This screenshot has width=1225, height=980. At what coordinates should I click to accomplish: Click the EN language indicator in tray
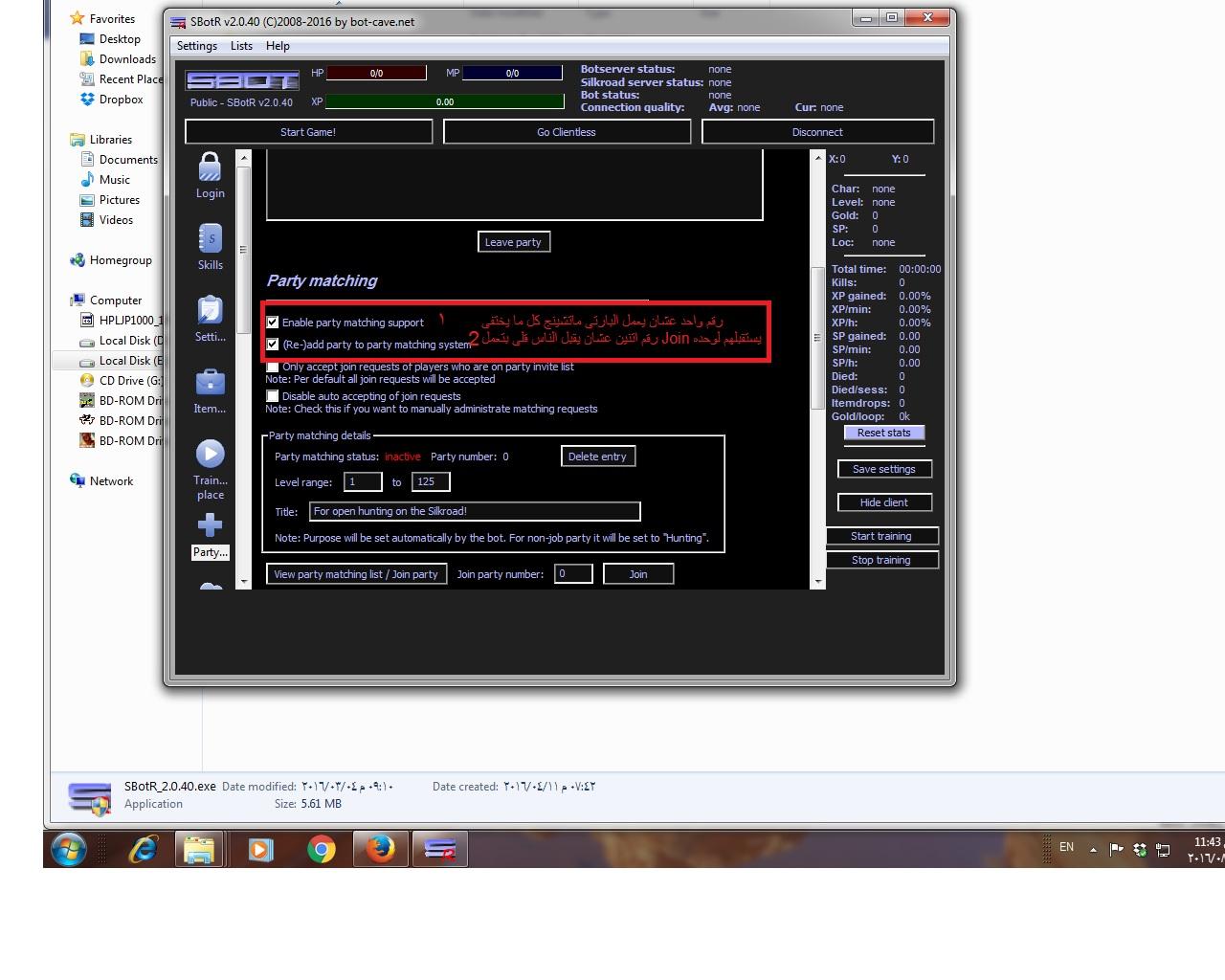point(1066,847)
